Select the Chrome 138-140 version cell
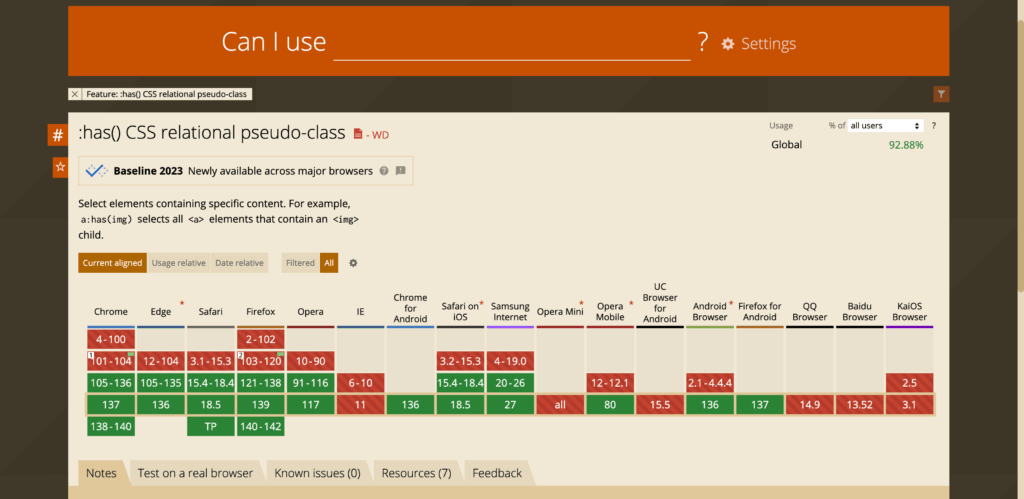Screen dimensions: 1024x499 [111, 427]
